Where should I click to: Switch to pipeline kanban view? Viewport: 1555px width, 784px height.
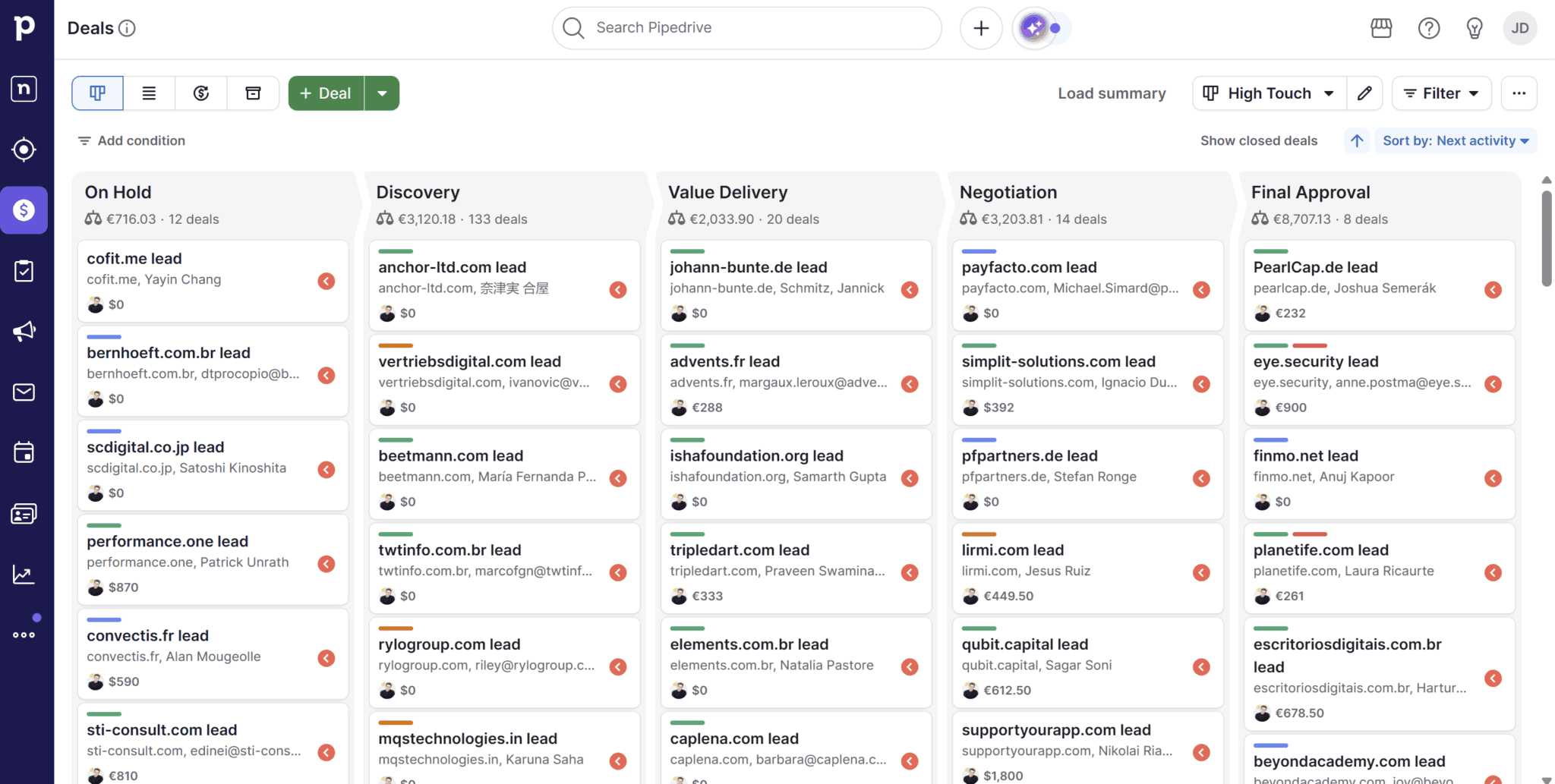pyautogui.click(x=98, y=93)
